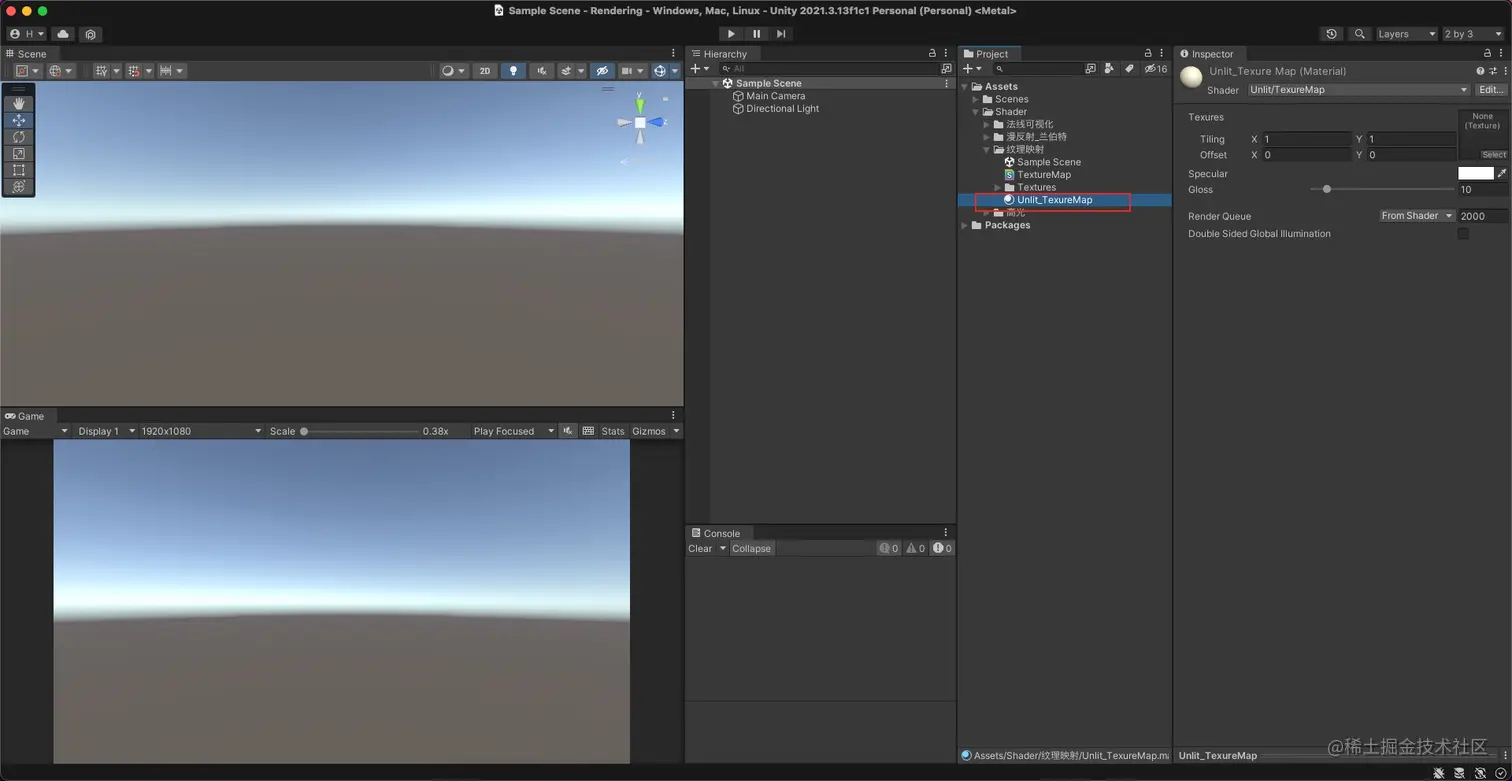Select the Scale tool in Scene

[18, 153]
